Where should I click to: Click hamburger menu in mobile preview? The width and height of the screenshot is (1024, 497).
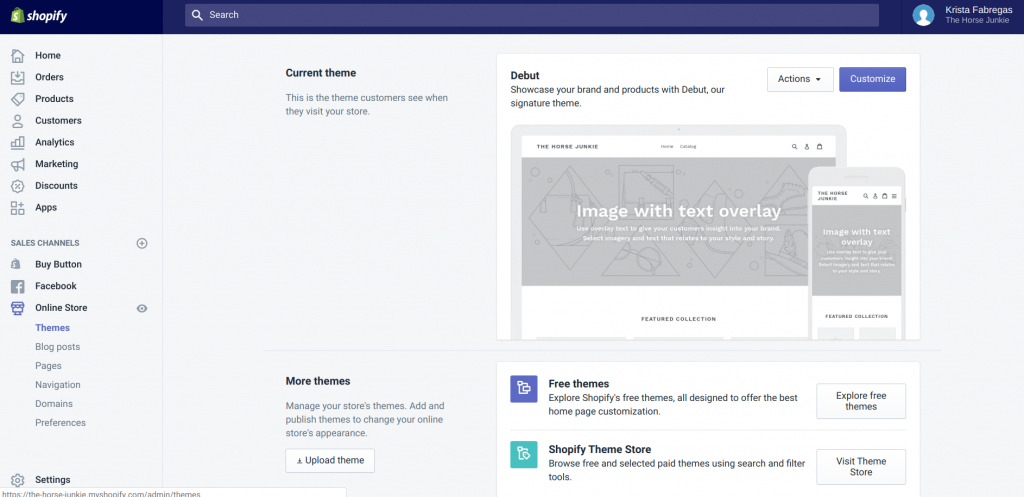coord(894,196)
